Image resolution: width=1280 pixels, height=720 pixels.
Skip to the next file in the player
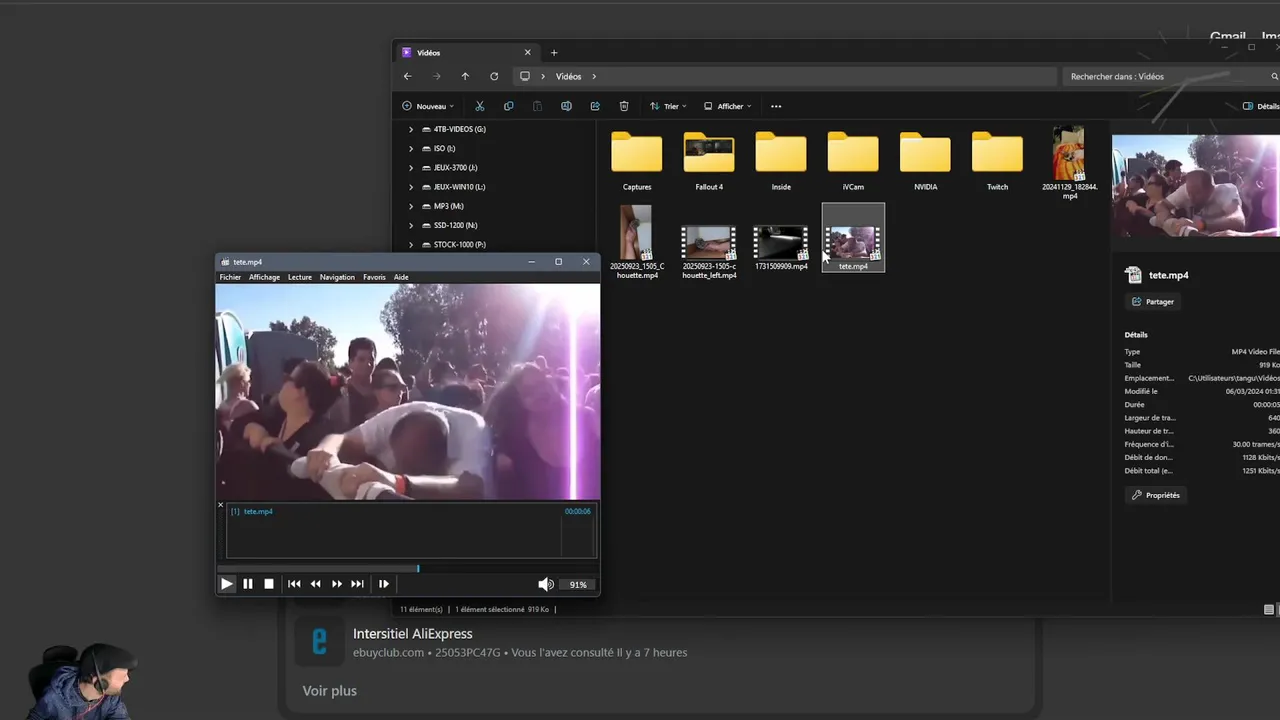coord(357,584)
